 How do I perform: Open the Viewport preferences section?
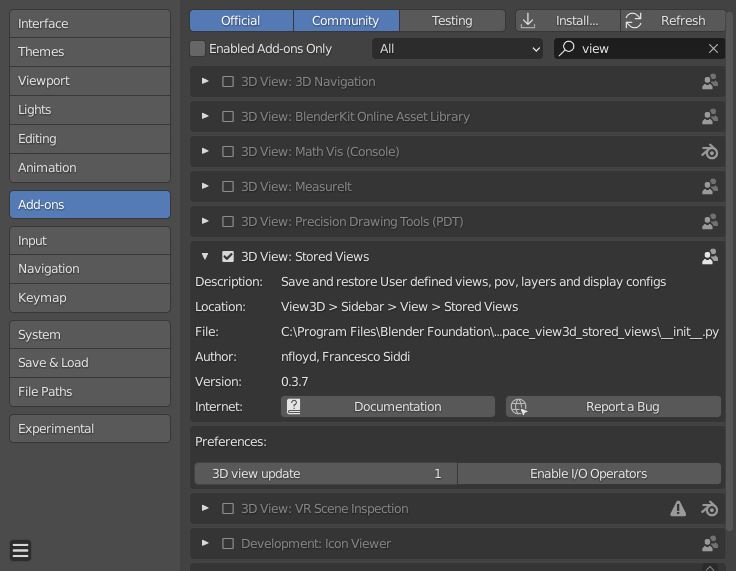click(x=90, y=81)
